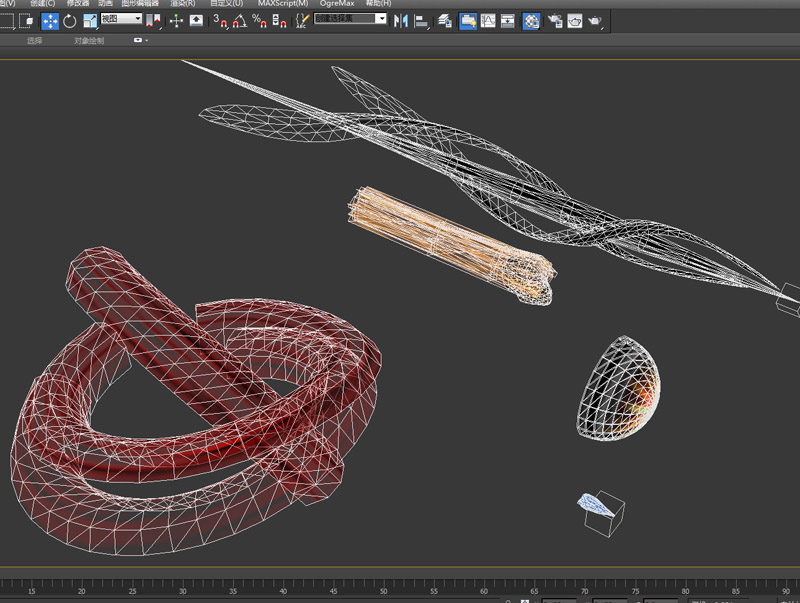Switch to the 对象绘制 ribbon tab
The image size is (800, 603).
(88, 41)
